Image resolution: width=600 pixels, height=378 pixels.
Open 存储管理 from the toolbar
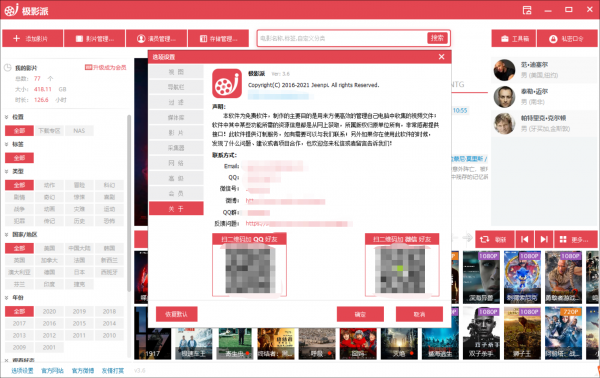click(218, 39)
